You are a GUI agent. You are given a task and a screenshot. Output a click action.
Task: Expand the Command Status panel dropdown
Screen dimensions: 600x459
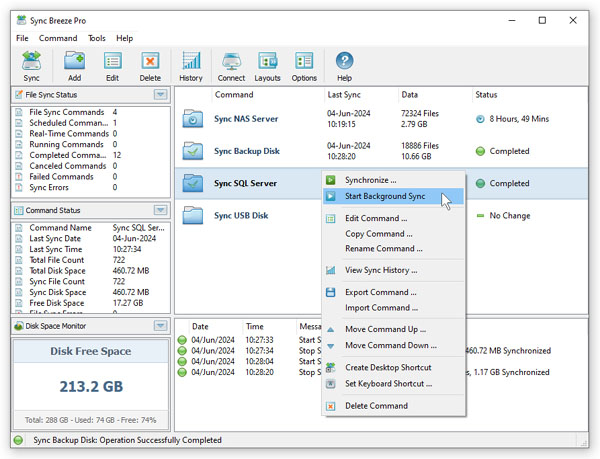(x=161, y=210)
